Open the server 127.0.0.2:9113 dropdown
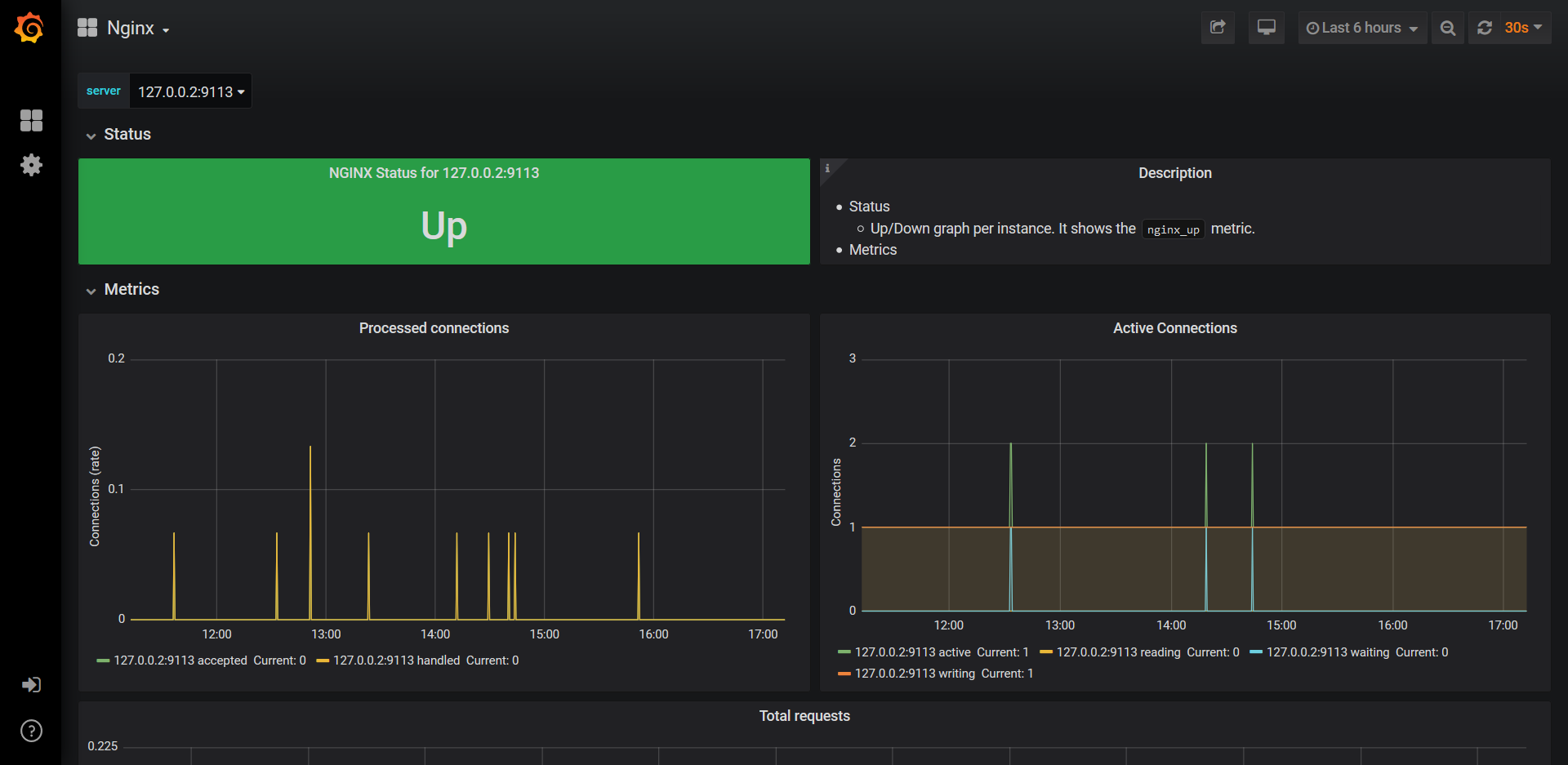1568x765 pixels. coord(190,91)
